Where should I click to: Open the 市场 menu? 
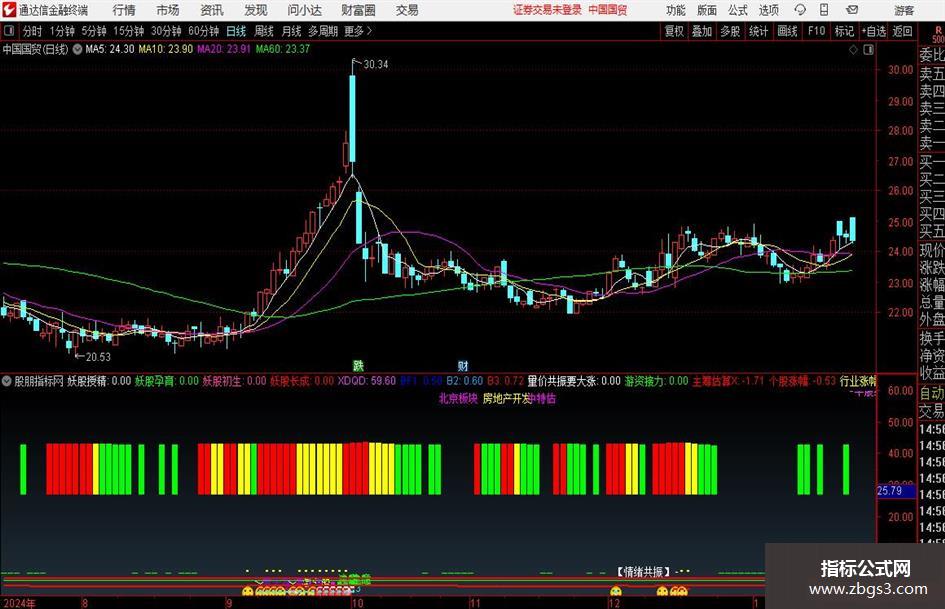[x=168, y=10]
